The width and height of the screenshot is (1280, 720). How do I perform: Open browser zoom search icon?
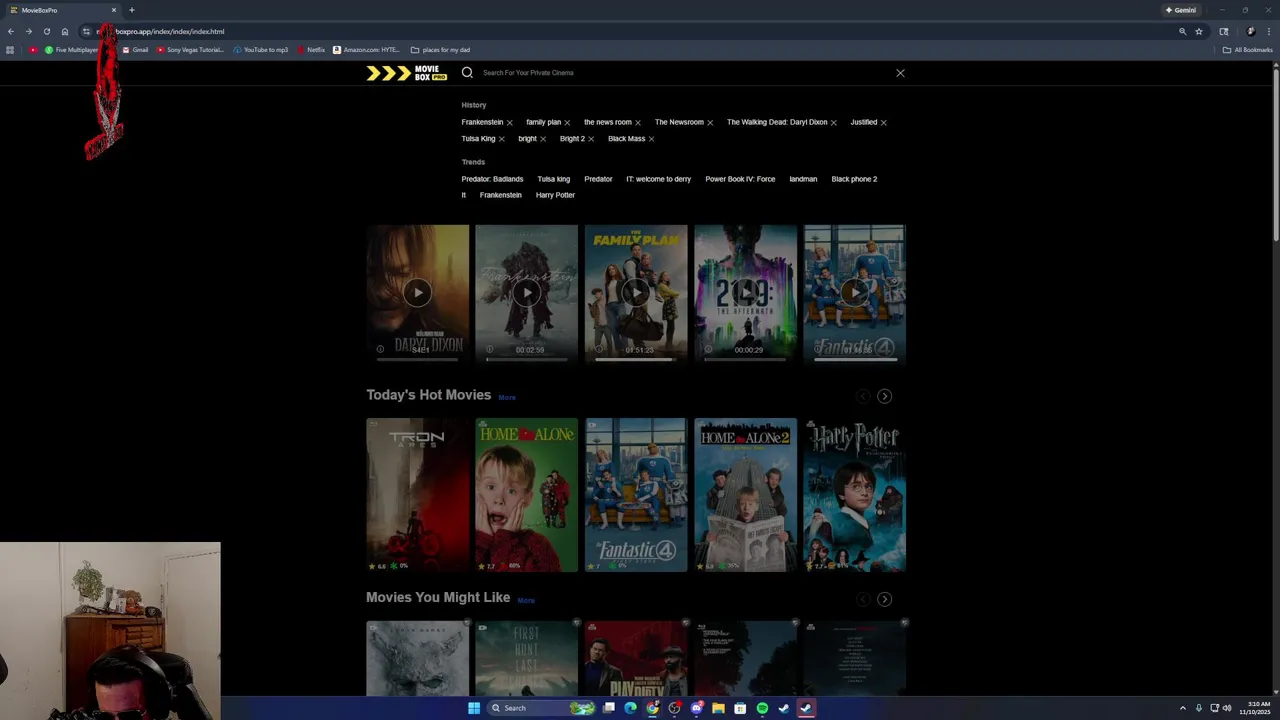coord(1182,31)
